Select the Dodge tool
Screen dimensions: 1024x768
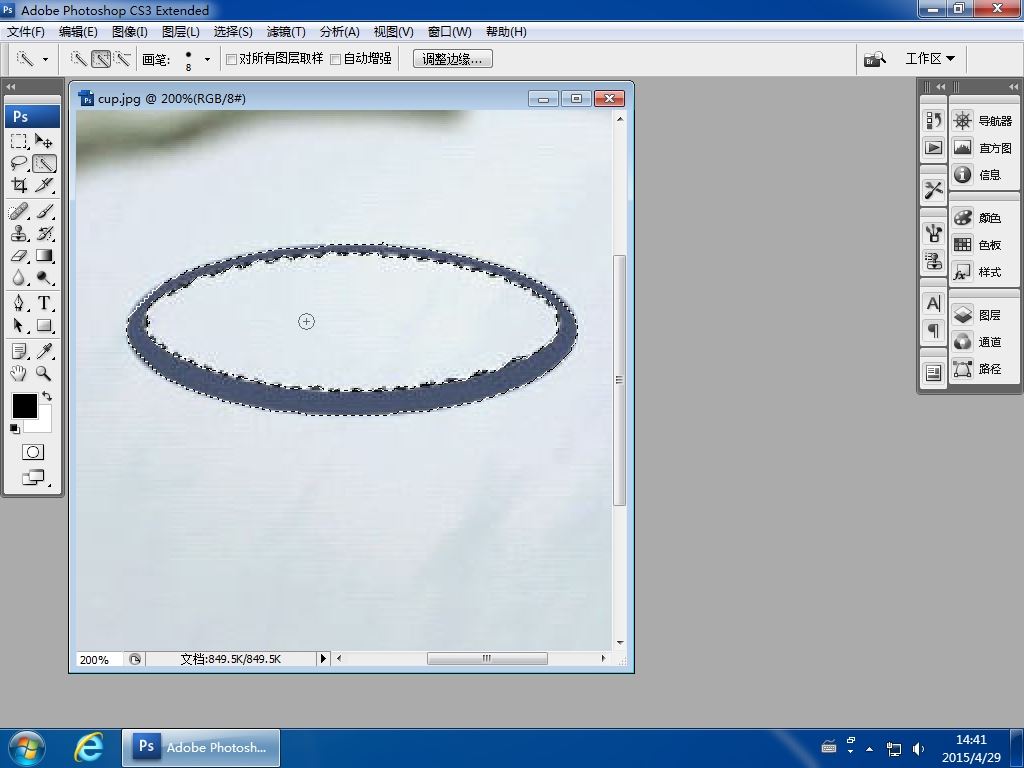point(44,278)
